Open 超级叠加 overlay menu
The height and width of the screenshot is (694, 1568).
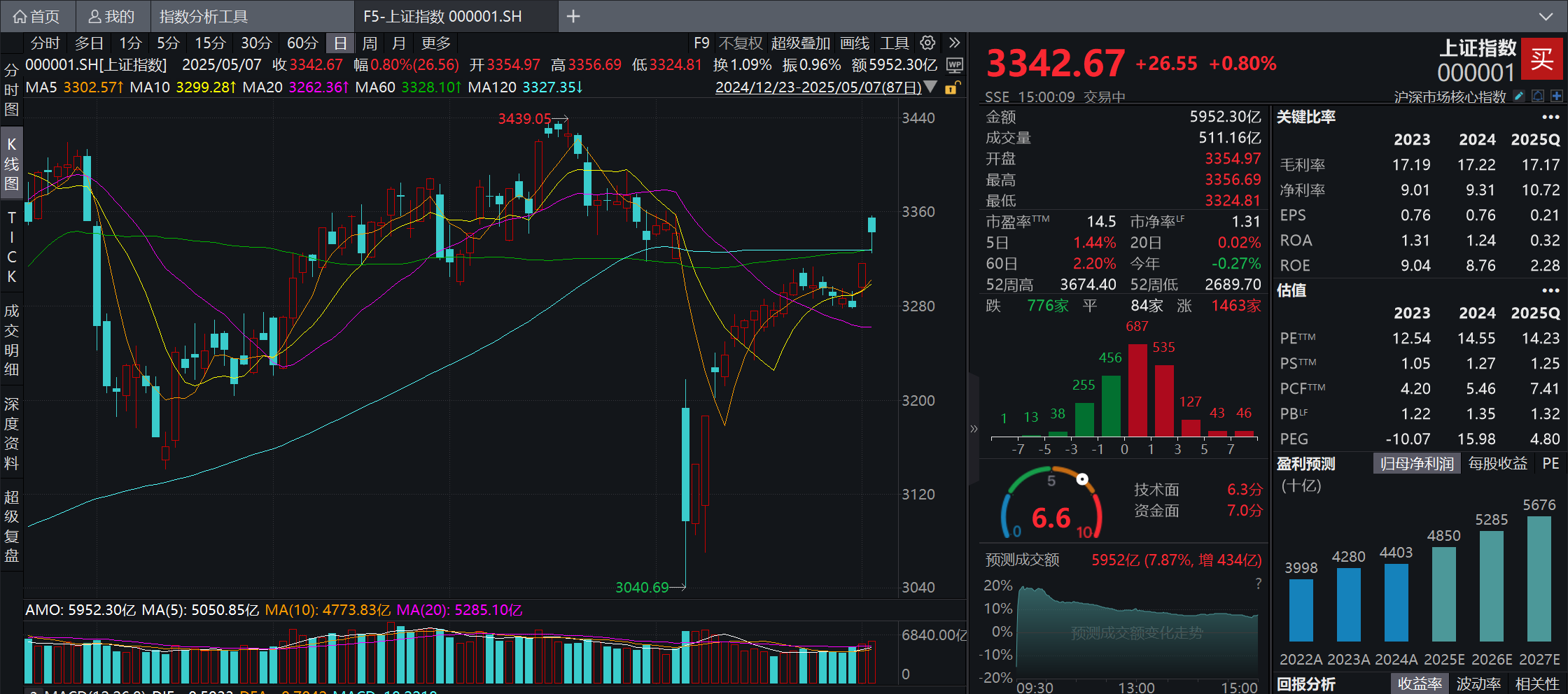coord(801,43)
